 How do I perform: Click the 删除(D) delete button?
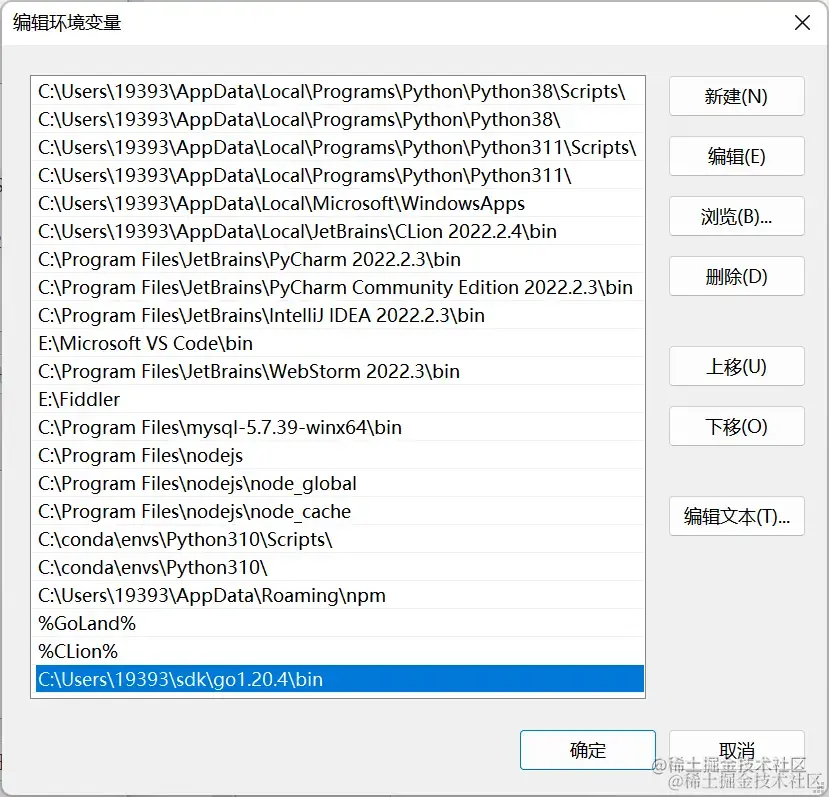pyautogui.click(x=736, y=276)
